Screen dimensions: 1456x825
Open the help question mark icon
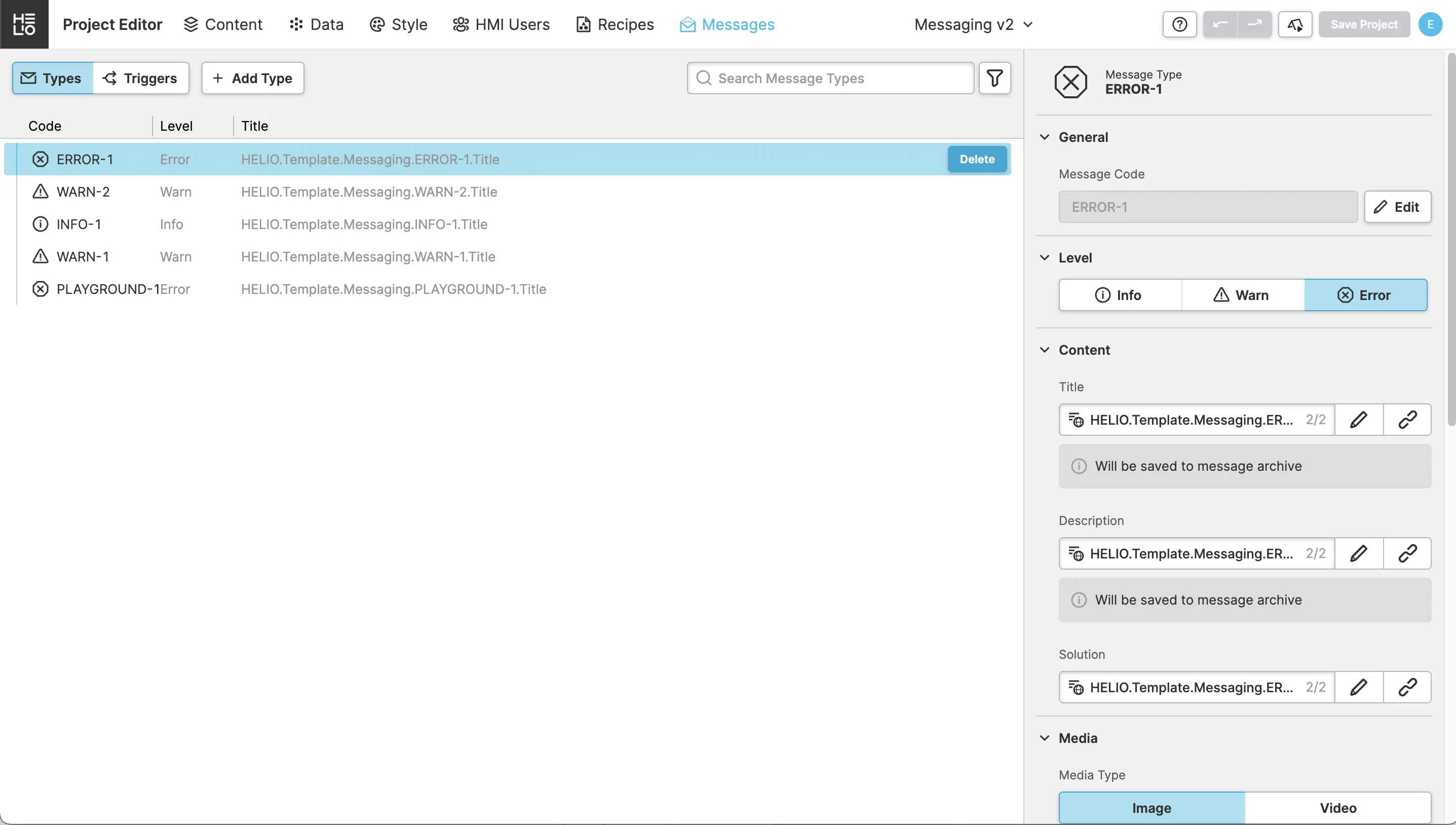[1179, 24]
